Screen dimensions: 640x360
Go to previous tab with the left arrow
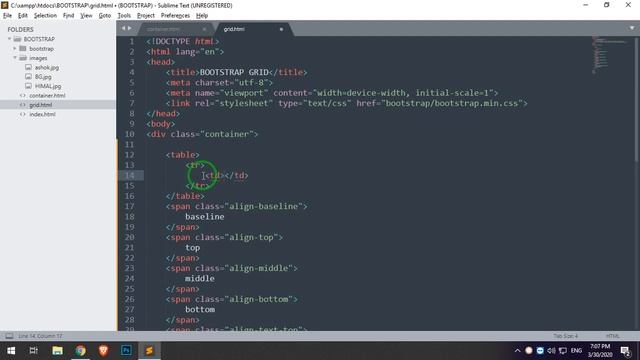click(x=123, y=28)
